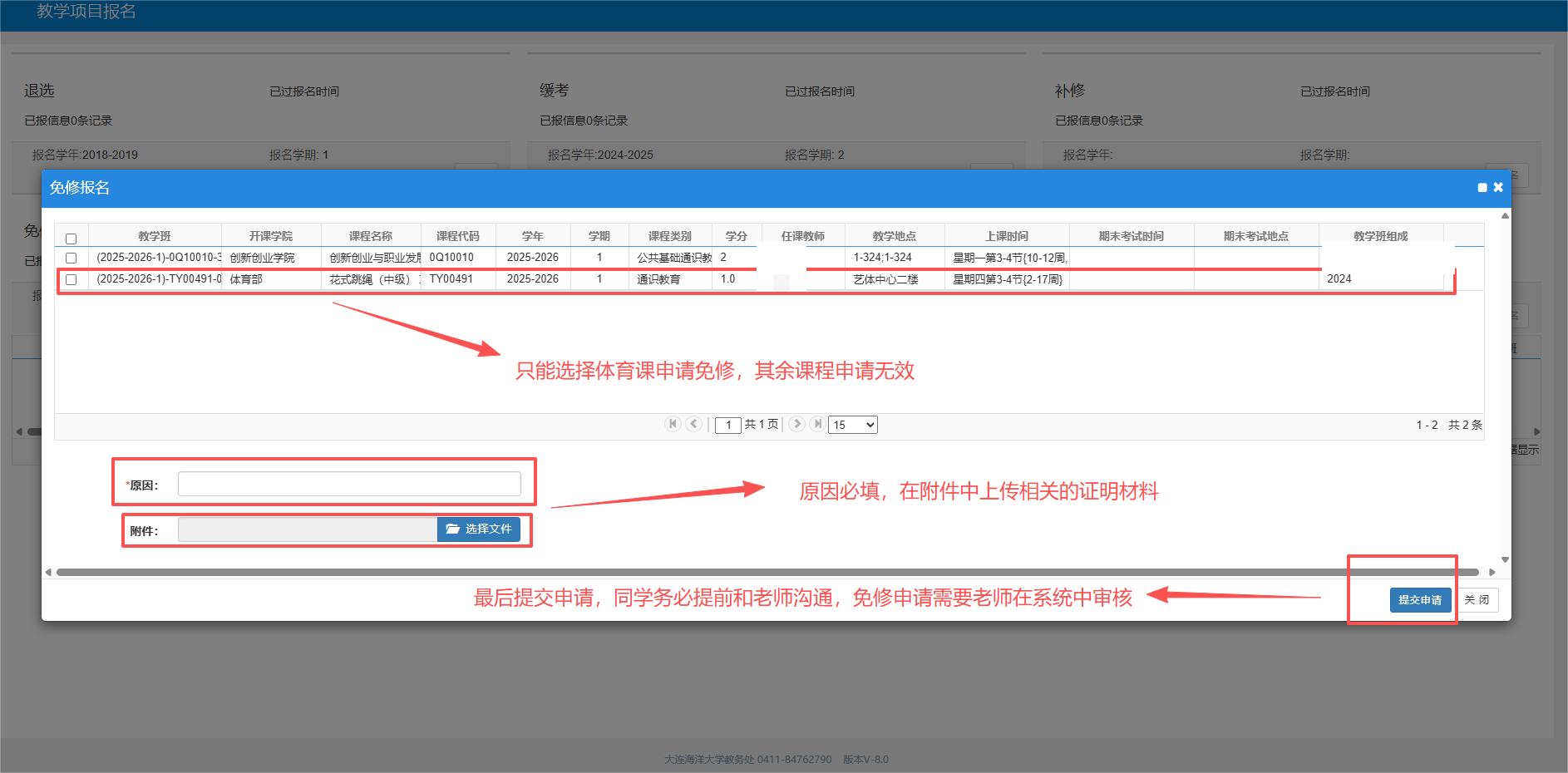Go to first page in pager
This screenshot has height=773, width=1568.
(673, 424)
